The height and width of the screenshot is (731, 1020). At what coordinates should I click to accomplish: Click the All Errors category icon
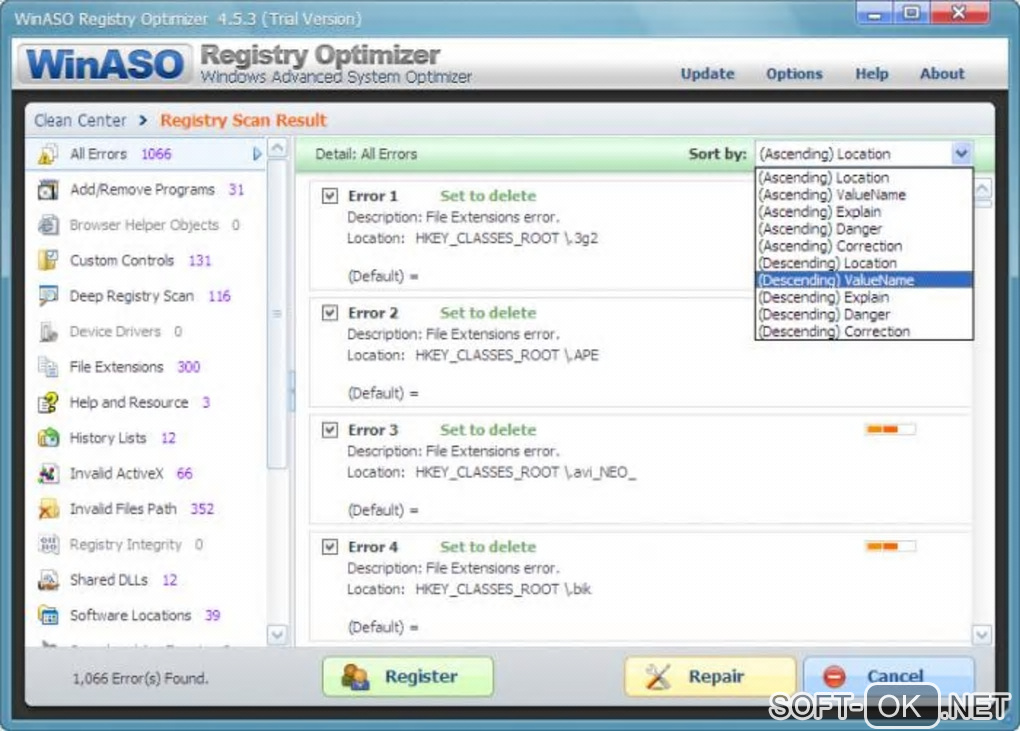coord(48,155)
